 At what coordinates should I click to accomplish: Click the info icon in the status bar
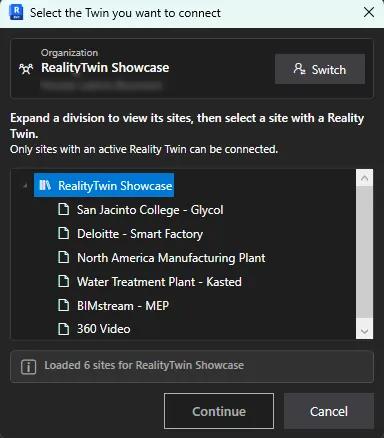click(x=28, y=367)
